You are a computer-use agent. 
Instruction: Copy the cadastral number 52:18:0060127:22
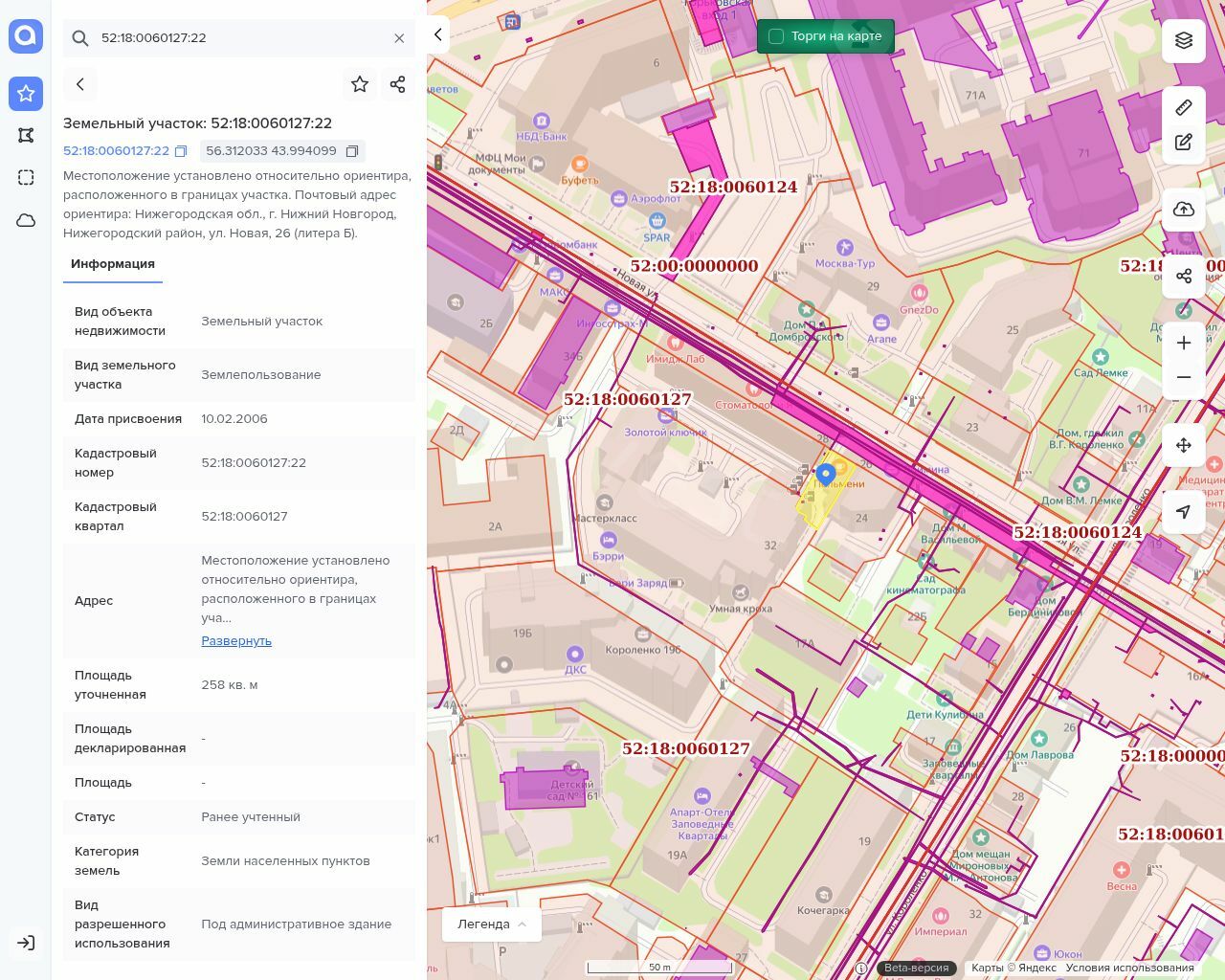(181, 151)
